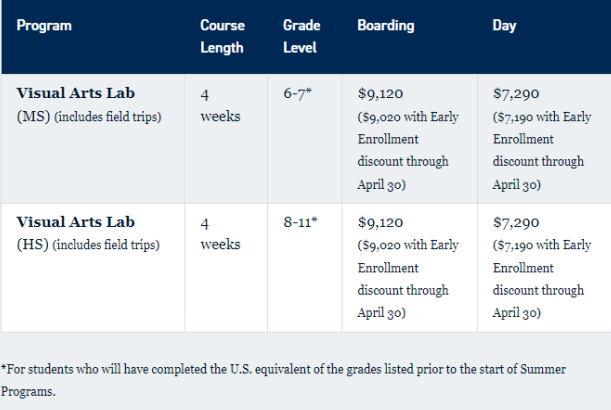
Task: Click the Program column header
Action: (43, 25)
